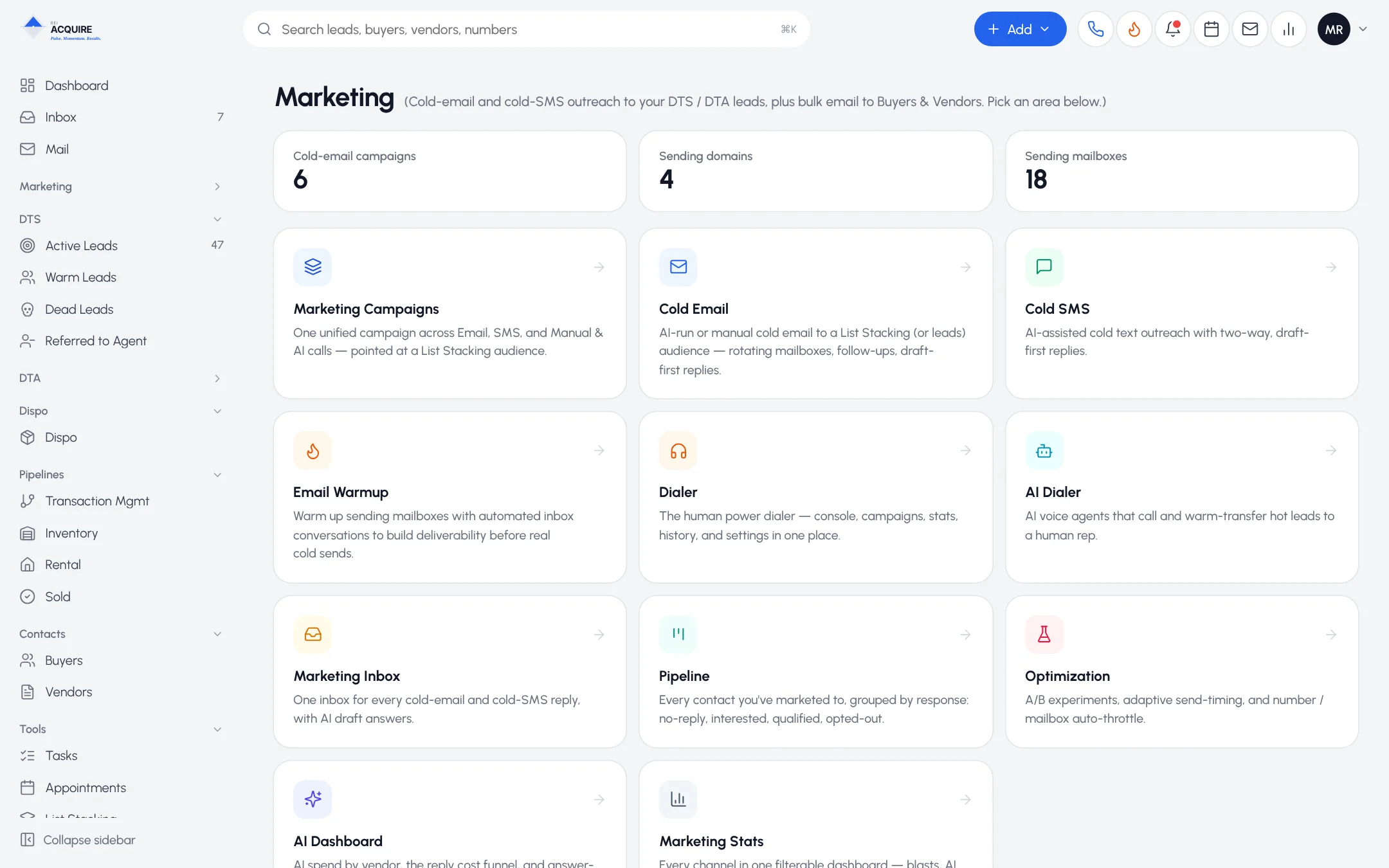Click the AI Dialer robot icon
The width and height of the screenshot is (1389, 868).
click(x=1044, y=451)
